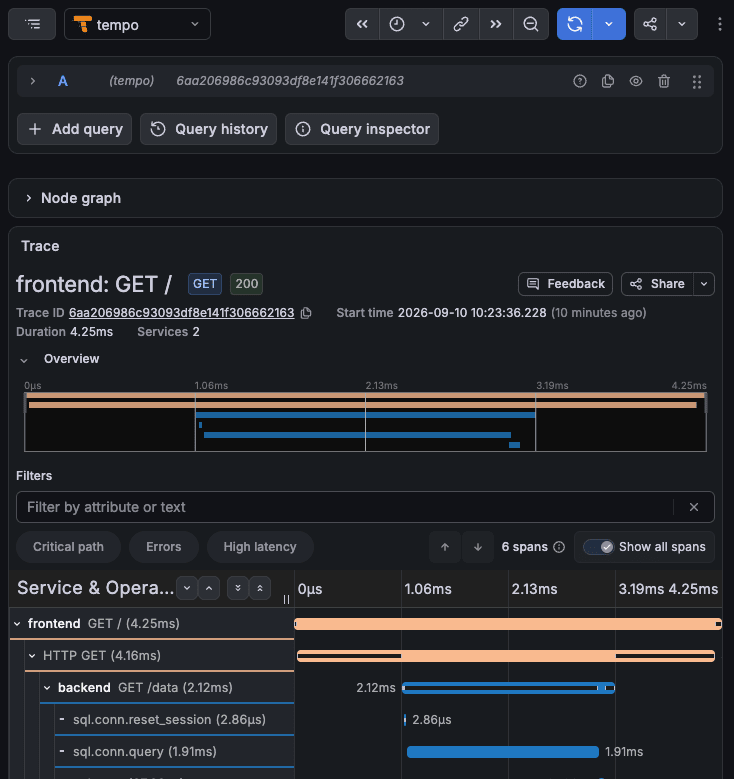734x779 pixels.
Task: Duplicate query A
Action: [x=608, y=81]
